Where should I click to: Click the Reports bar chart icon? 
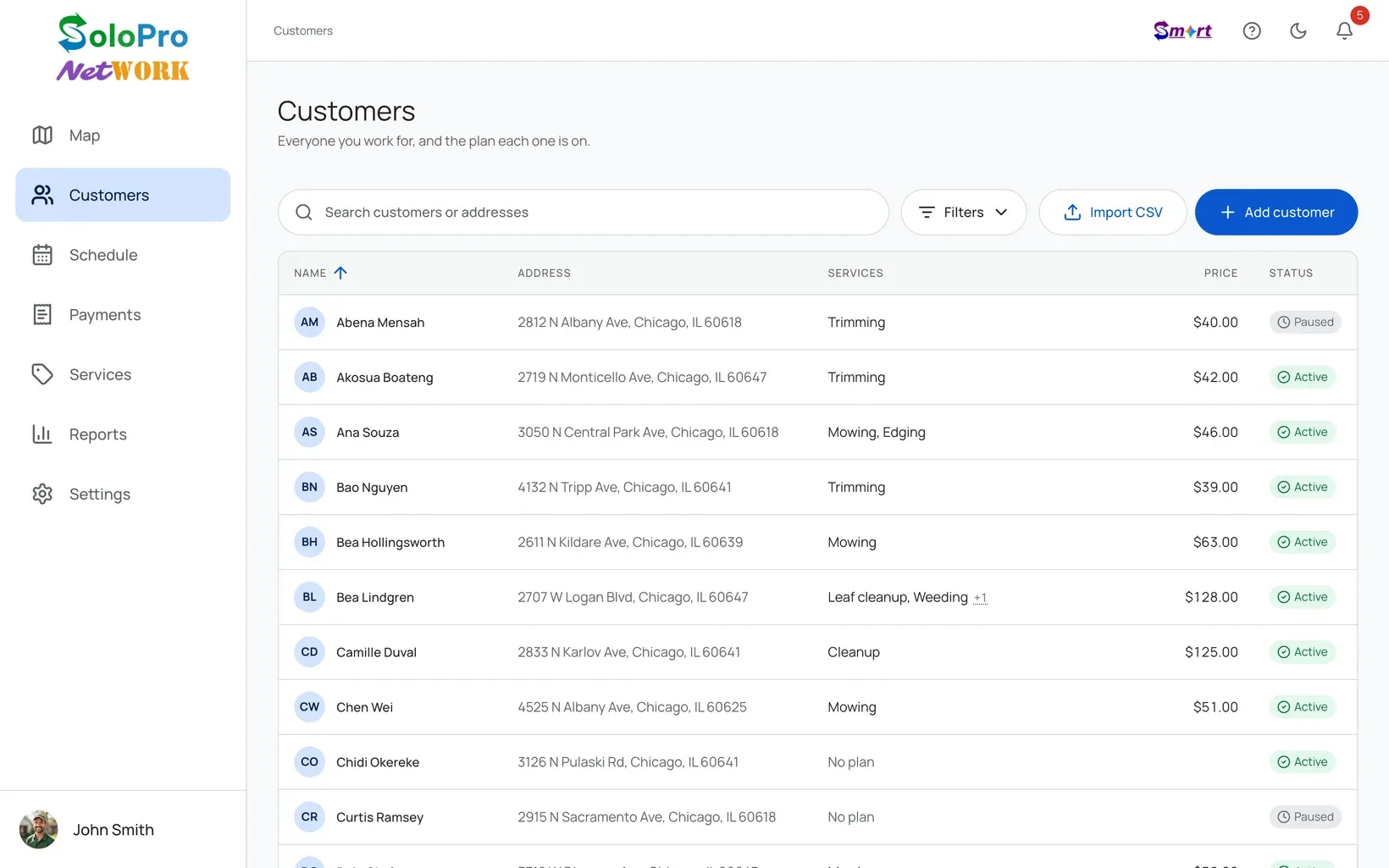(42, 434)
